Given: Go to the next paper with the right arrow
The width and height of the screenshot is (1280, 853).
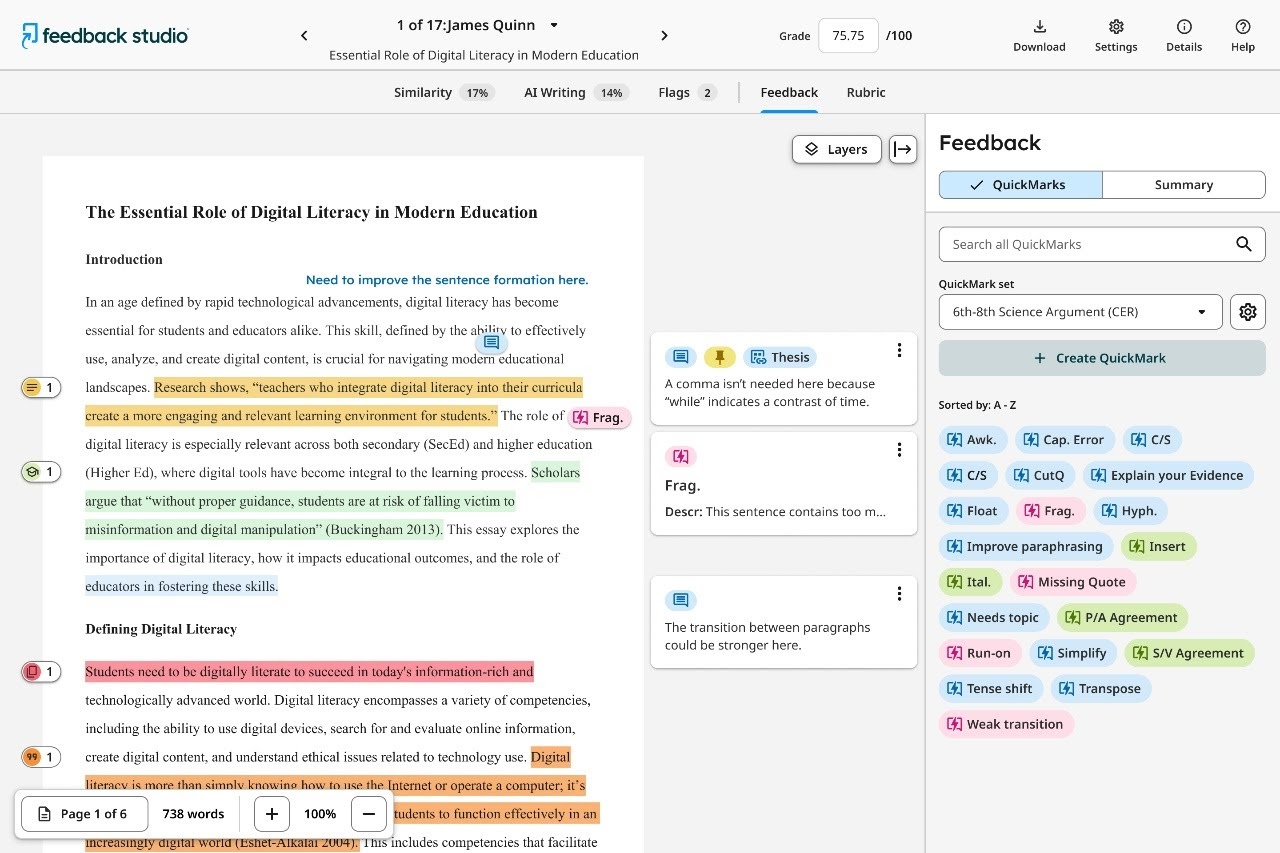Looking at the screenshot, I should (x=664, y=35).
